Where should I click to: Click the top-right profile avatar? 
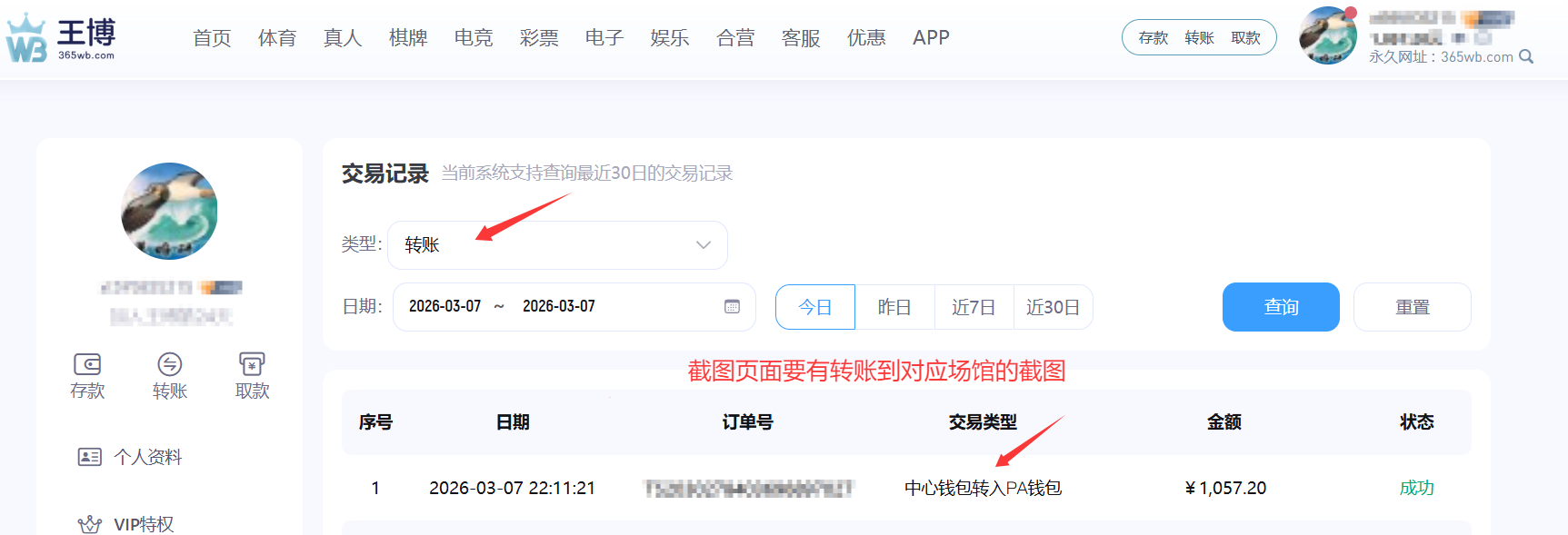(x=1327, y=35)
